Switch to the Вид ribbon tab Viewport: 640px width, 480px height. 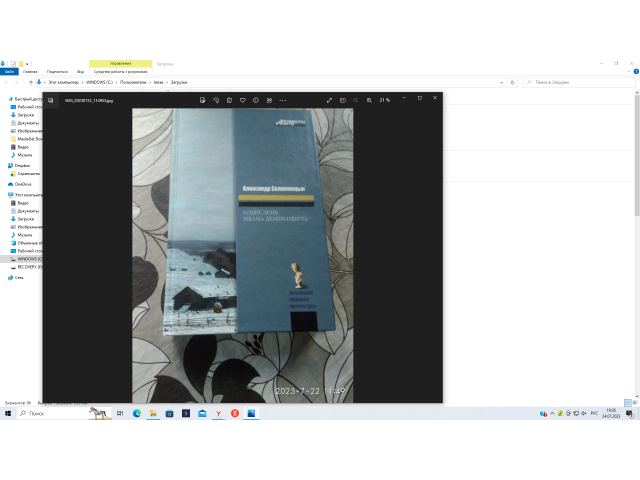click(x=80, y=71)
